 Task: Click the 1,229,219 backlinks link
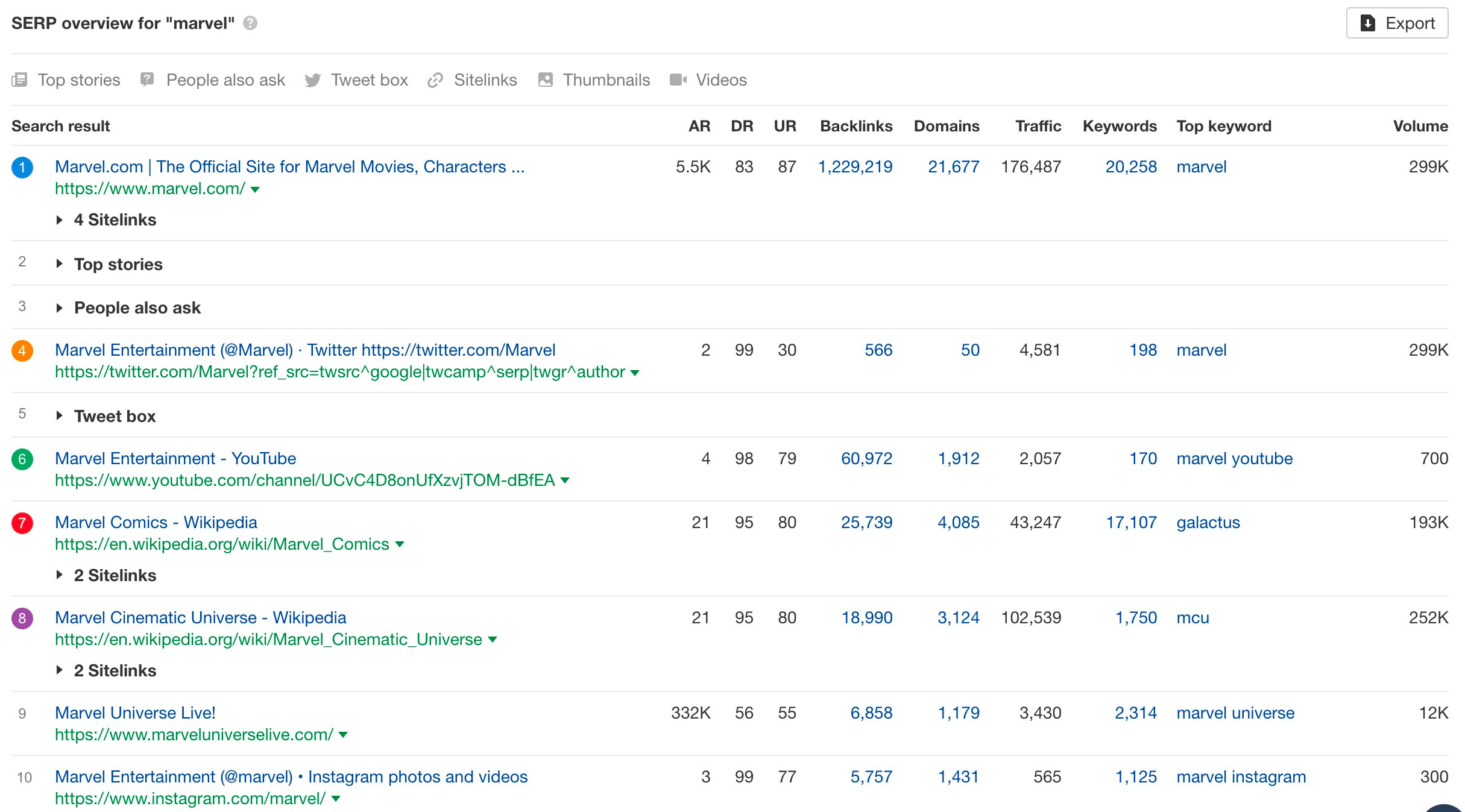click(x=855, y=166)
